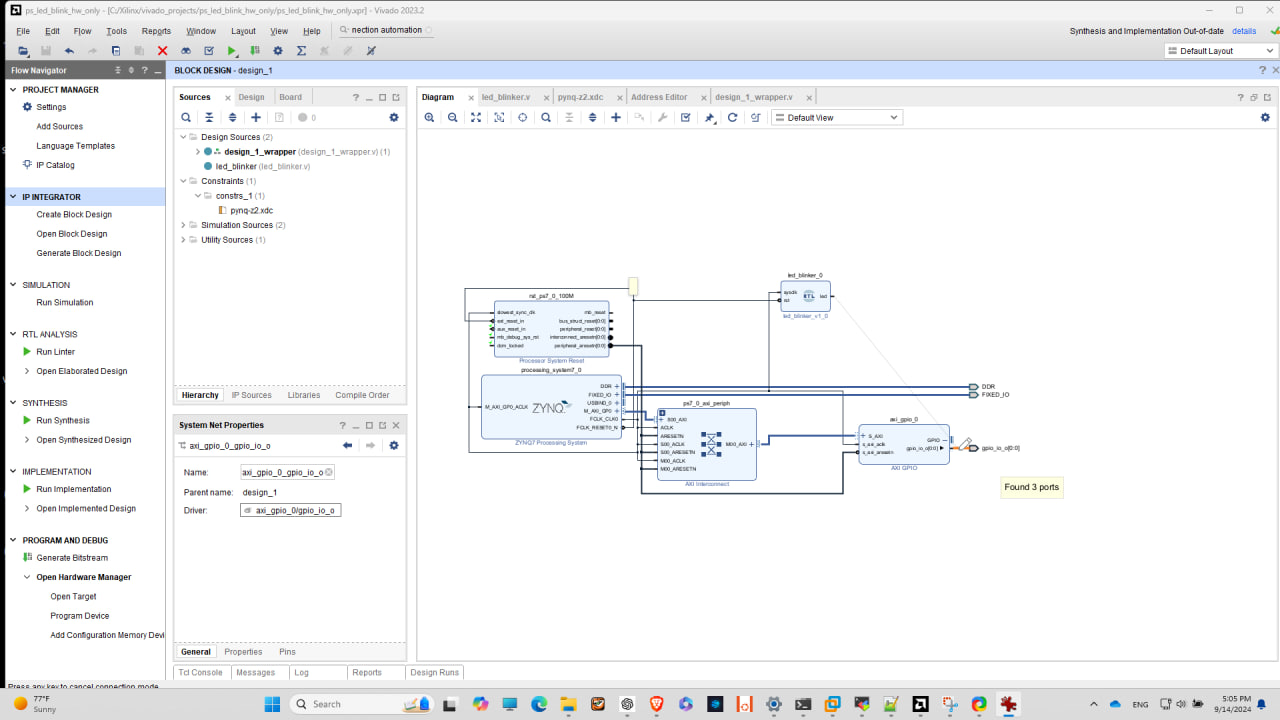Expand Open Synthesized Design entry
The image size is (1280, 720).
27,440
